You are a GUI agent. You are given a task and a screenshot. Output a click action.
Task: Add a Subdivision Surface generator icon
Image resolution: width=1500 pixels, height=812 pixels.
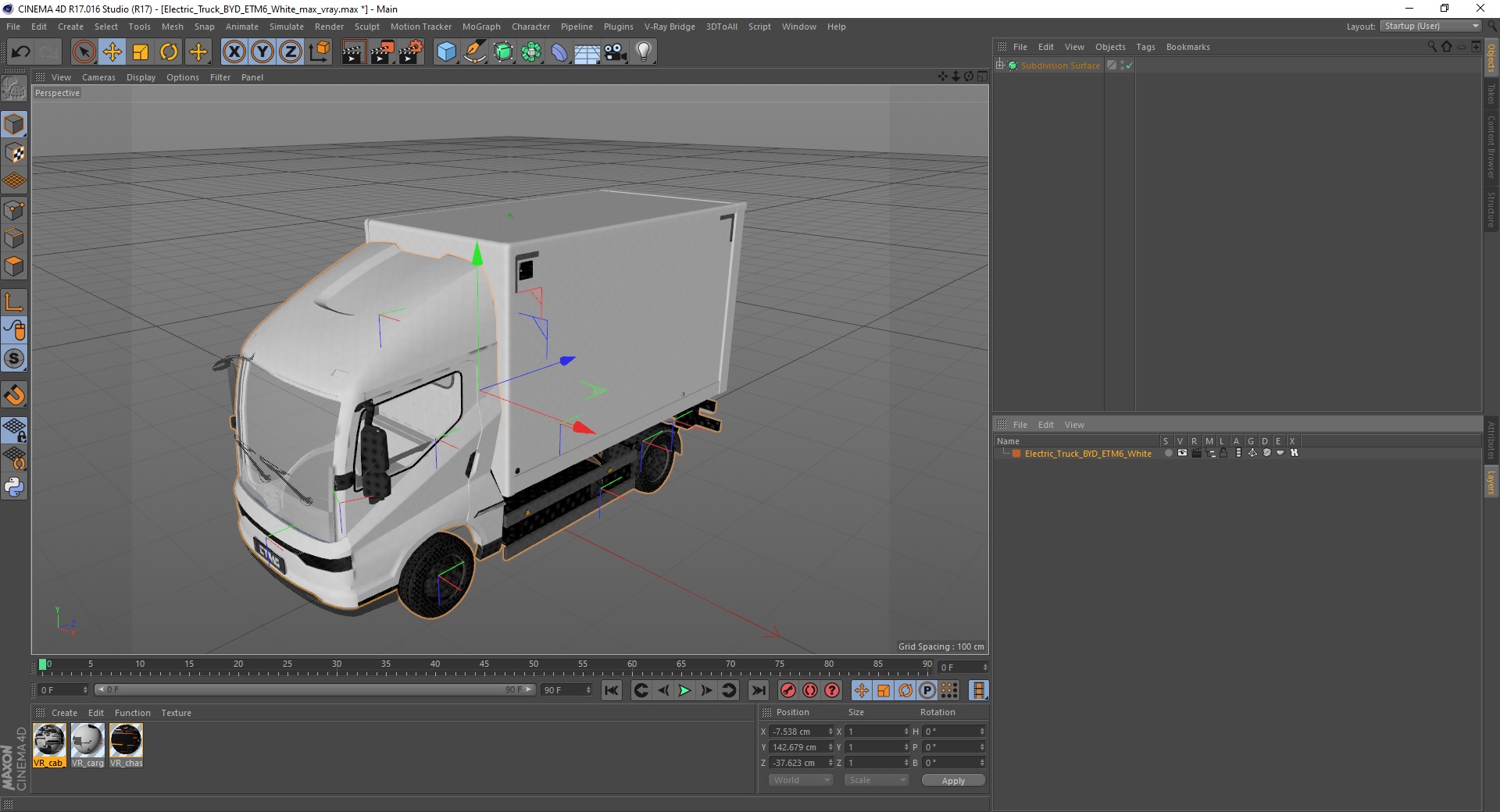coord(504,52)
